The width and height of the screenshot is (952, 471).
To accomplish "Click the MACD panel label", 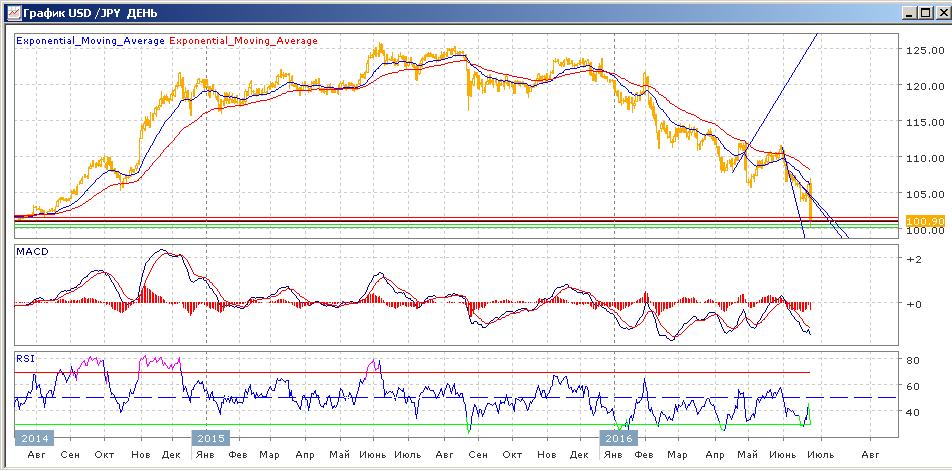I will pyautogui.click(x=31, y=251).
